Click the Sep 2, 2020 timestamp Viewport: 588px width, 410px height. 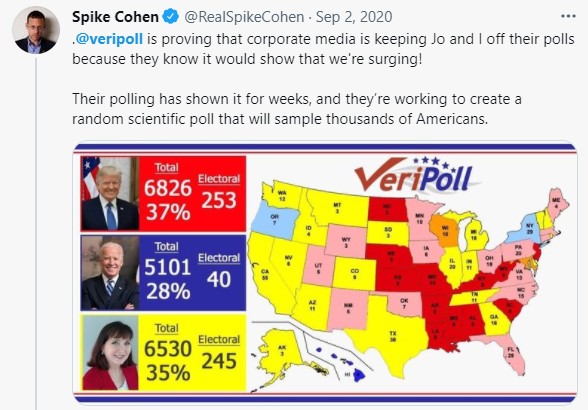tap(354, 17)
